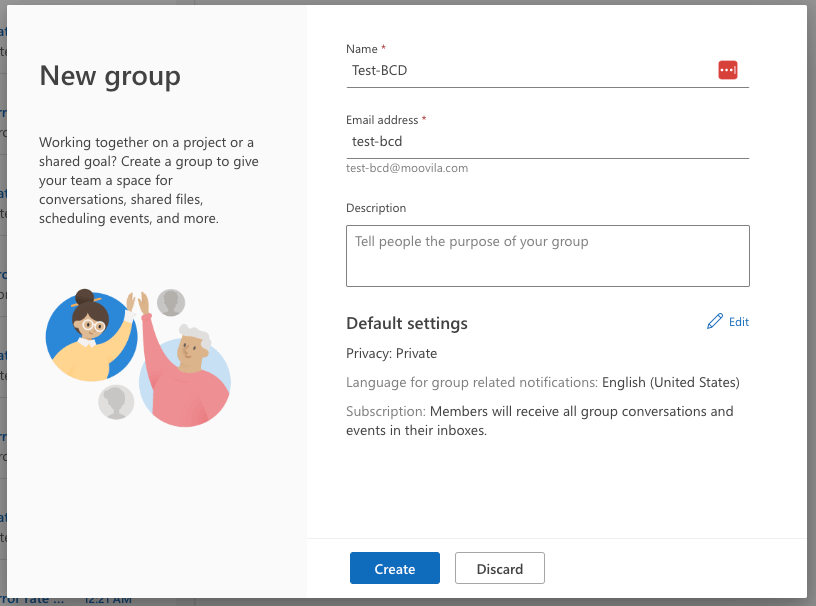Click into the Description text box
The image size is (816, 606).
point(547,256)
